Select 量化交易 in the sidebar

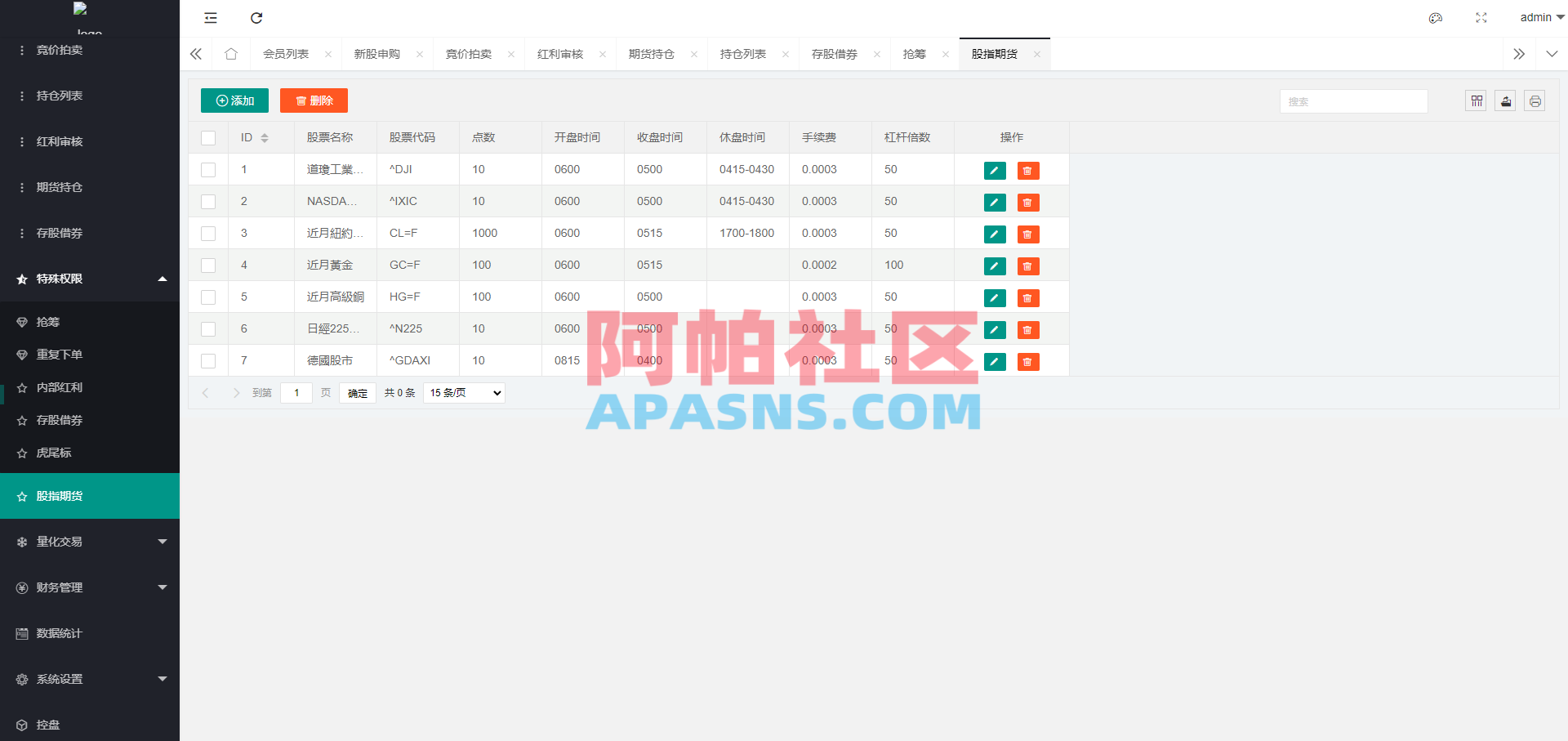click(x=90, y=541)
